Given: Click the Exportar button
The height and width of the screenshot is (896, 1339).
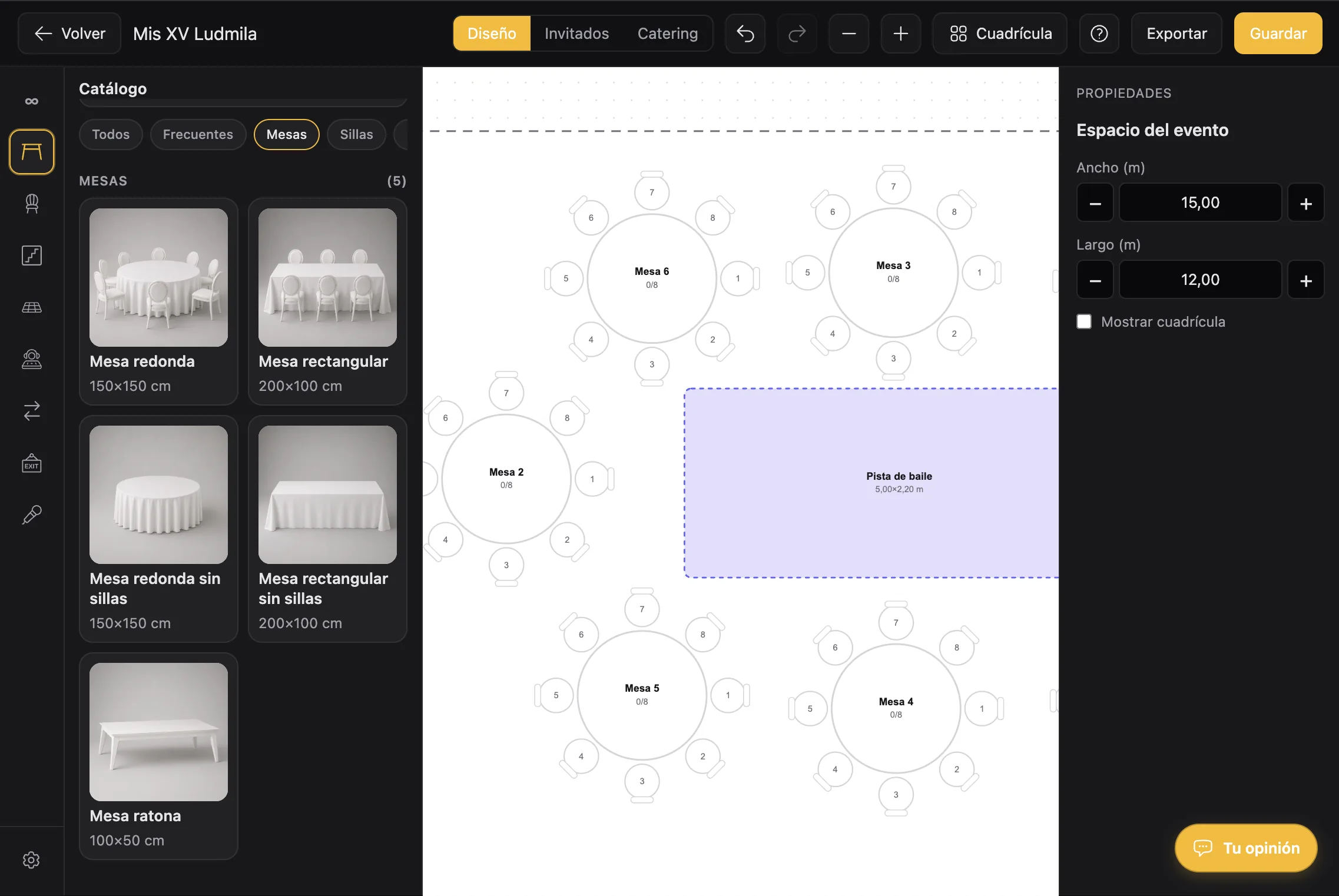Looking at the screenshot, I should pyautogui.click(x=1176, y=34).
